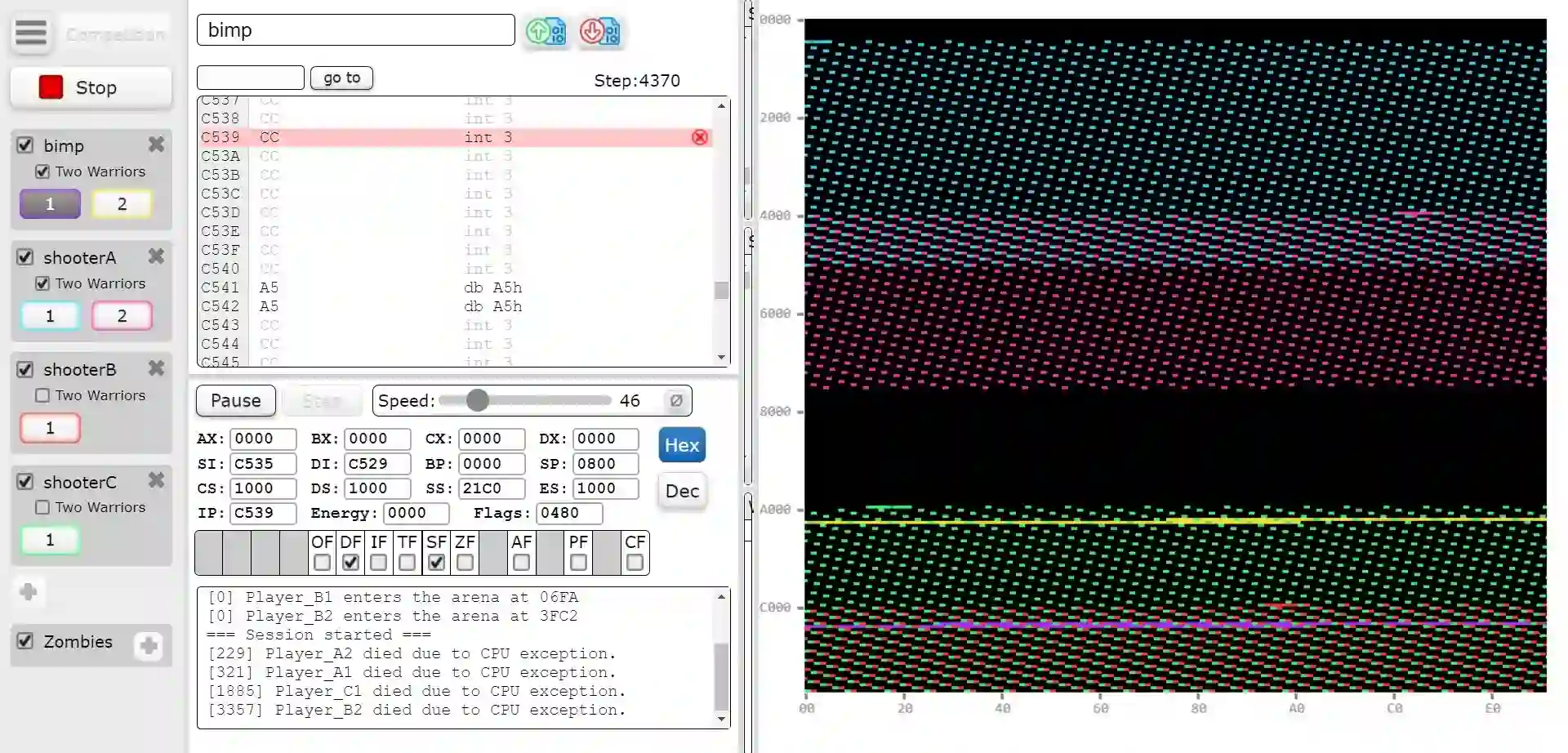Enable Two Warriors for shooterB
The image size is (1568, 753).
point(42,395)
